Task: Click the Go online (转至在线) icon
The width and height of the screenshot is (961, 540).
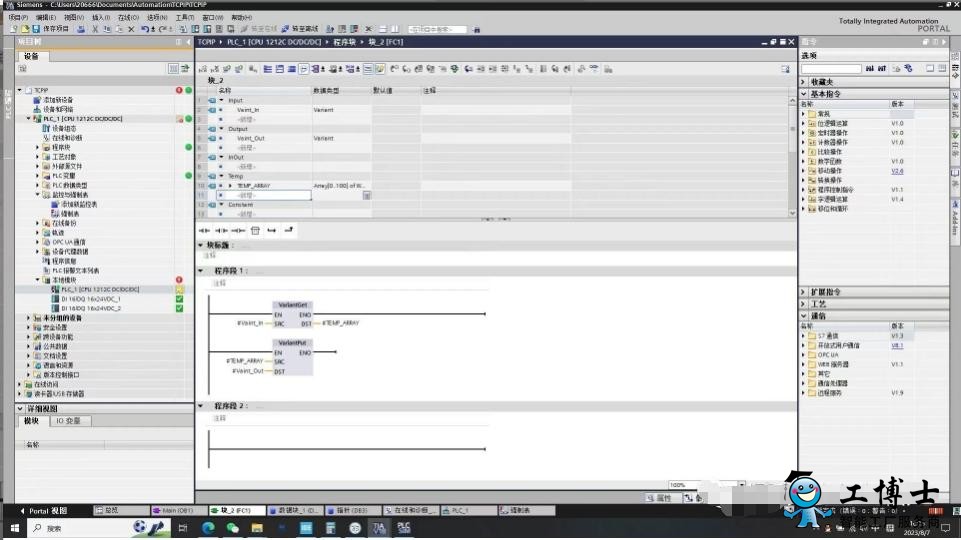Action: point(259,29)
